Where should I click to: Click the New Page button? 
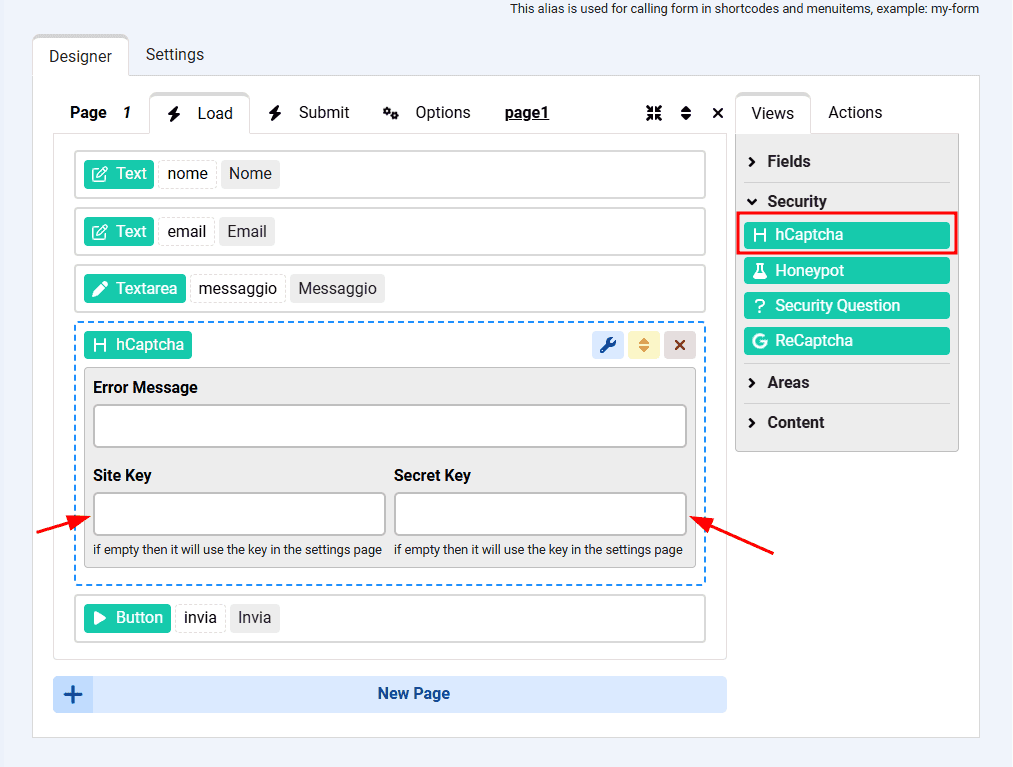[x=413, y=694]
